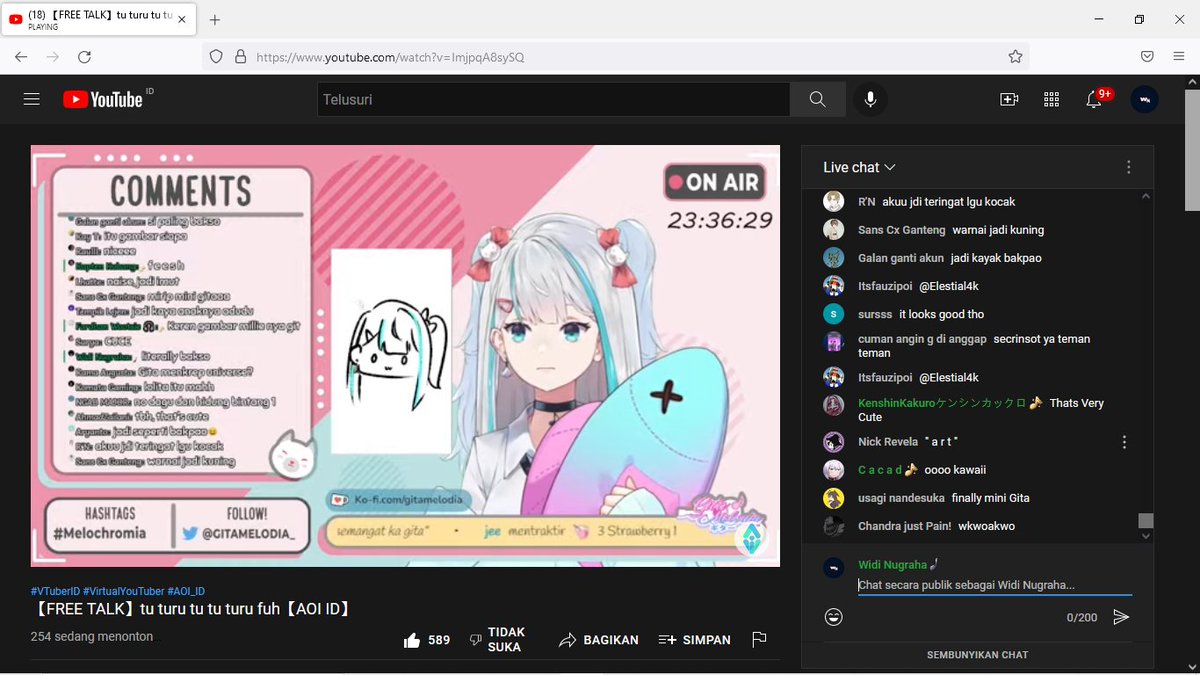This screenshot has height=675, width=1200.
Task: Click sursss avatar in the chat
Action: pyautogui.click(x=833, y=314)
